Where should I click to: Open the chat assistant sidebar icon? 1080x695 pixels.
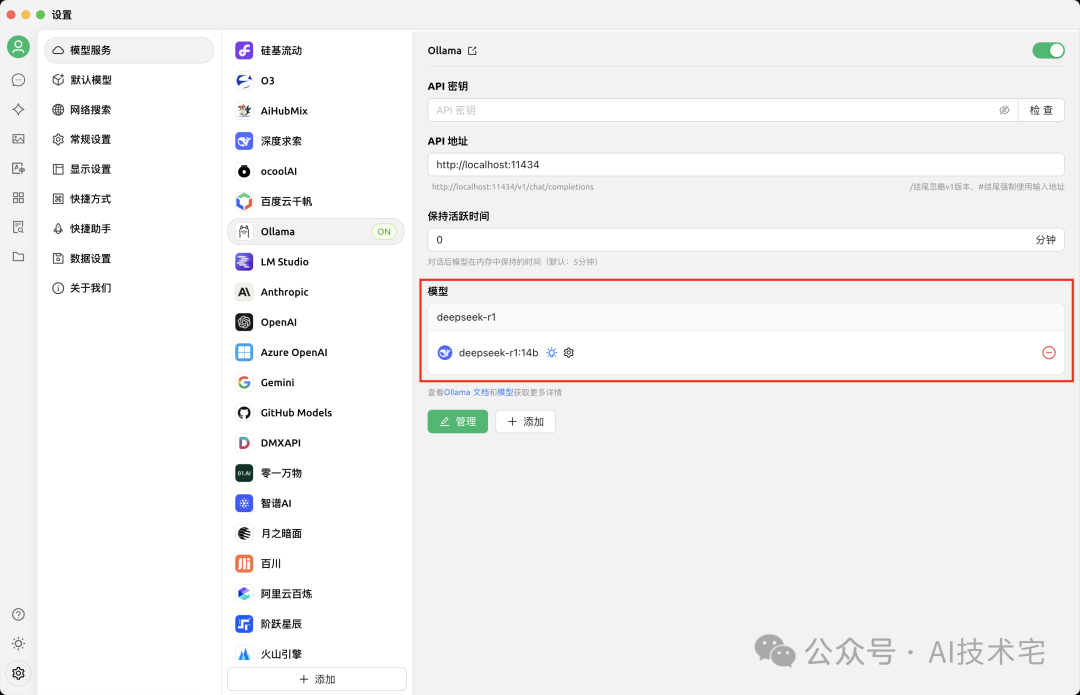[x=19, y=80]
